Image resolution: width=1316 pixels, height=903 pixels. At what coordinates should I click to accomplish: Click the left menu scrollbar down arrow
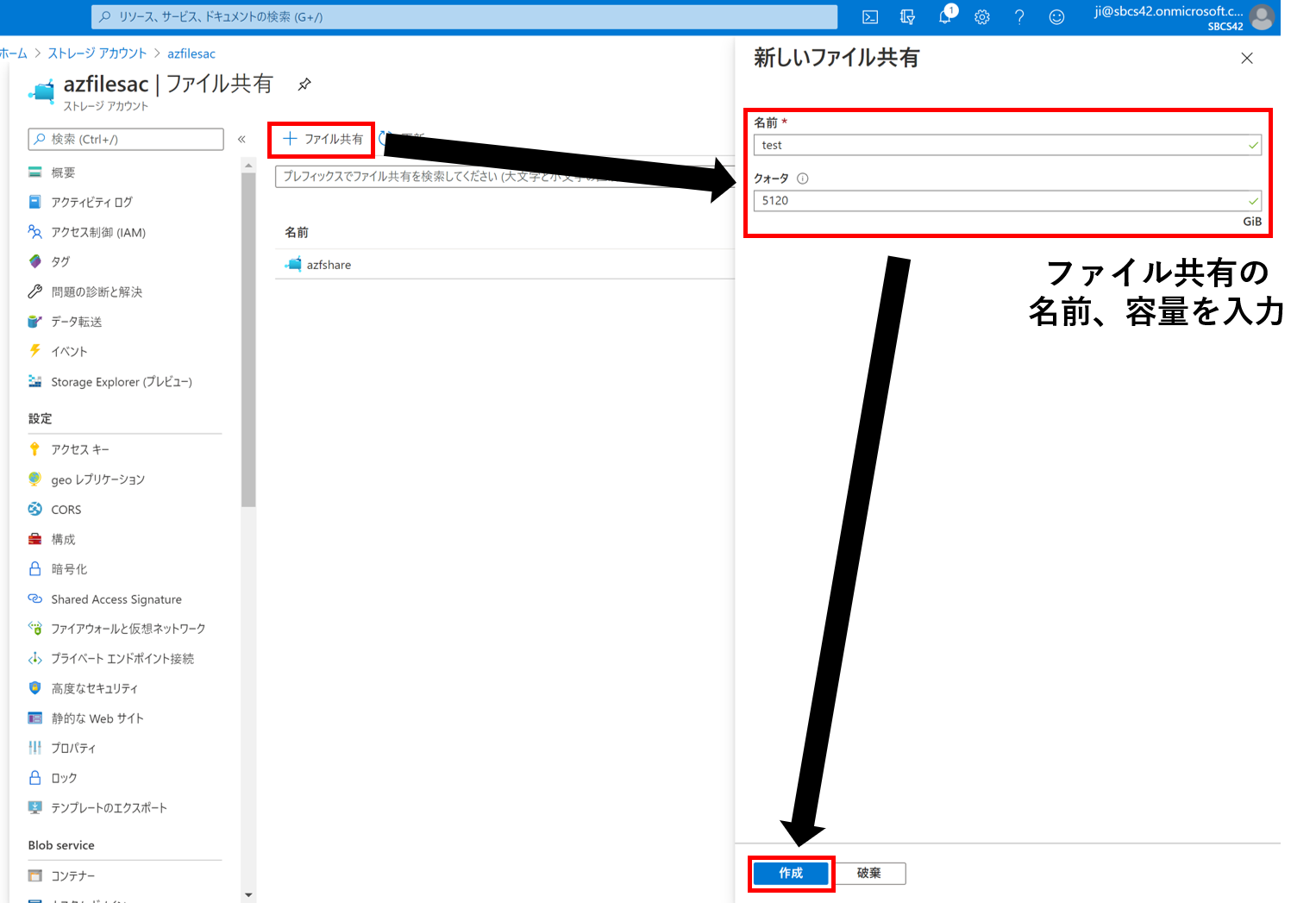point(248,895)
